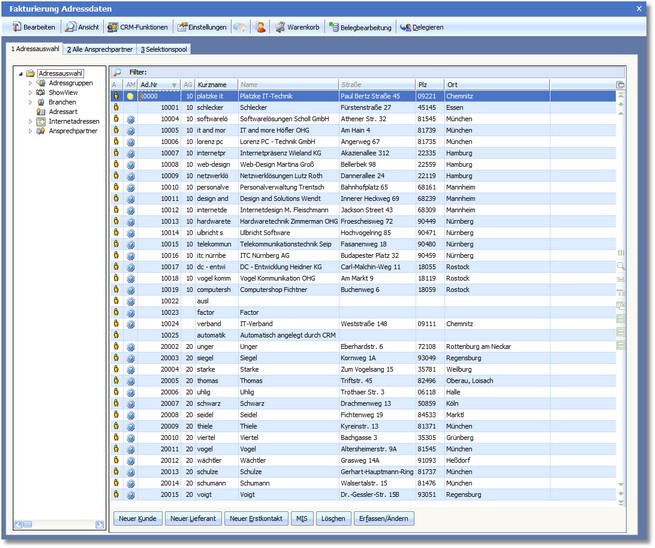
Task: Expand the Adressgruppen tree node
Action: tap(29, 83)
